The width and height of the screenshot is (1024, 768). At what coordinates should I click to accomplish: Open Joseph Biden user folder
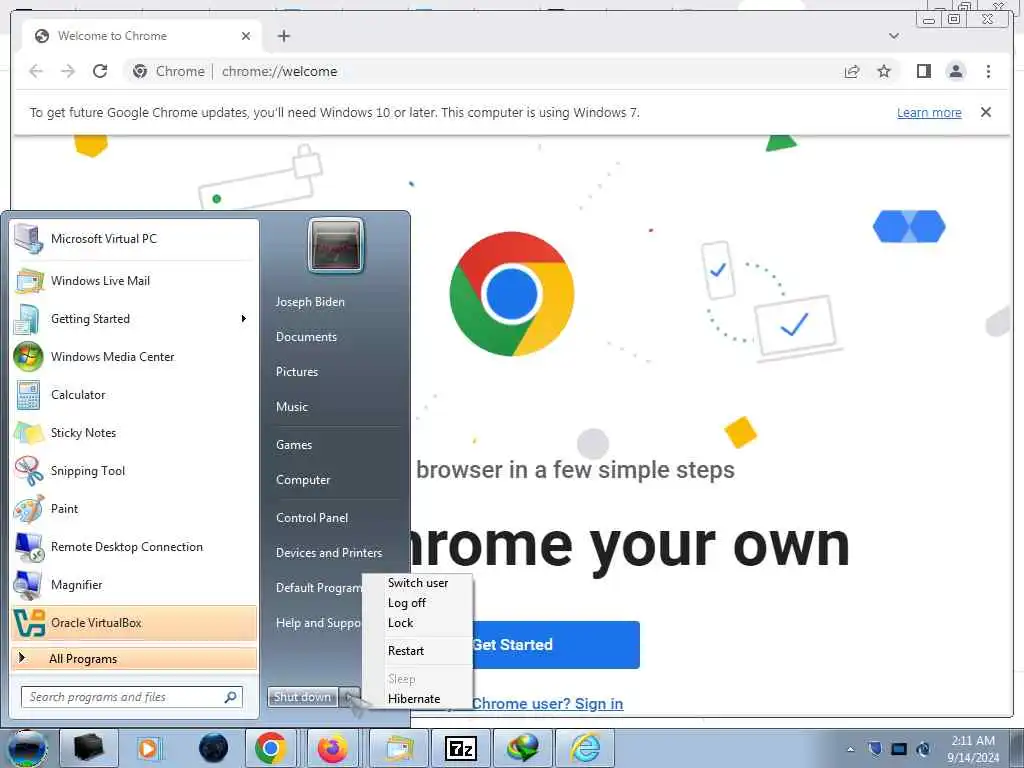pos(310,302)
